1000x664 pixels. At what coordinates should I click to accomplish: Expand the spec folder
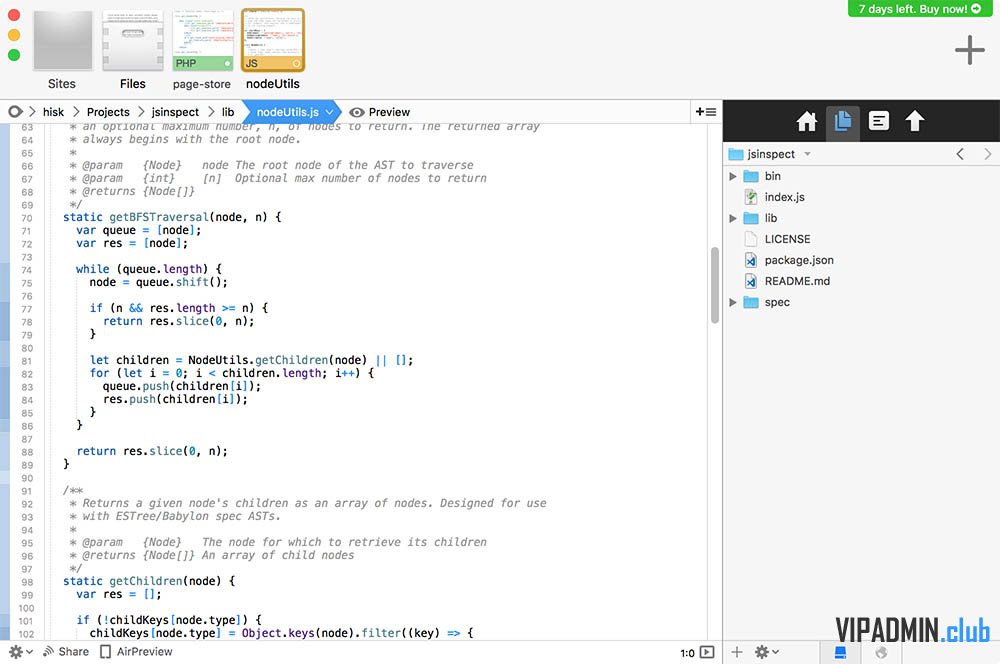tap(733, 302)
